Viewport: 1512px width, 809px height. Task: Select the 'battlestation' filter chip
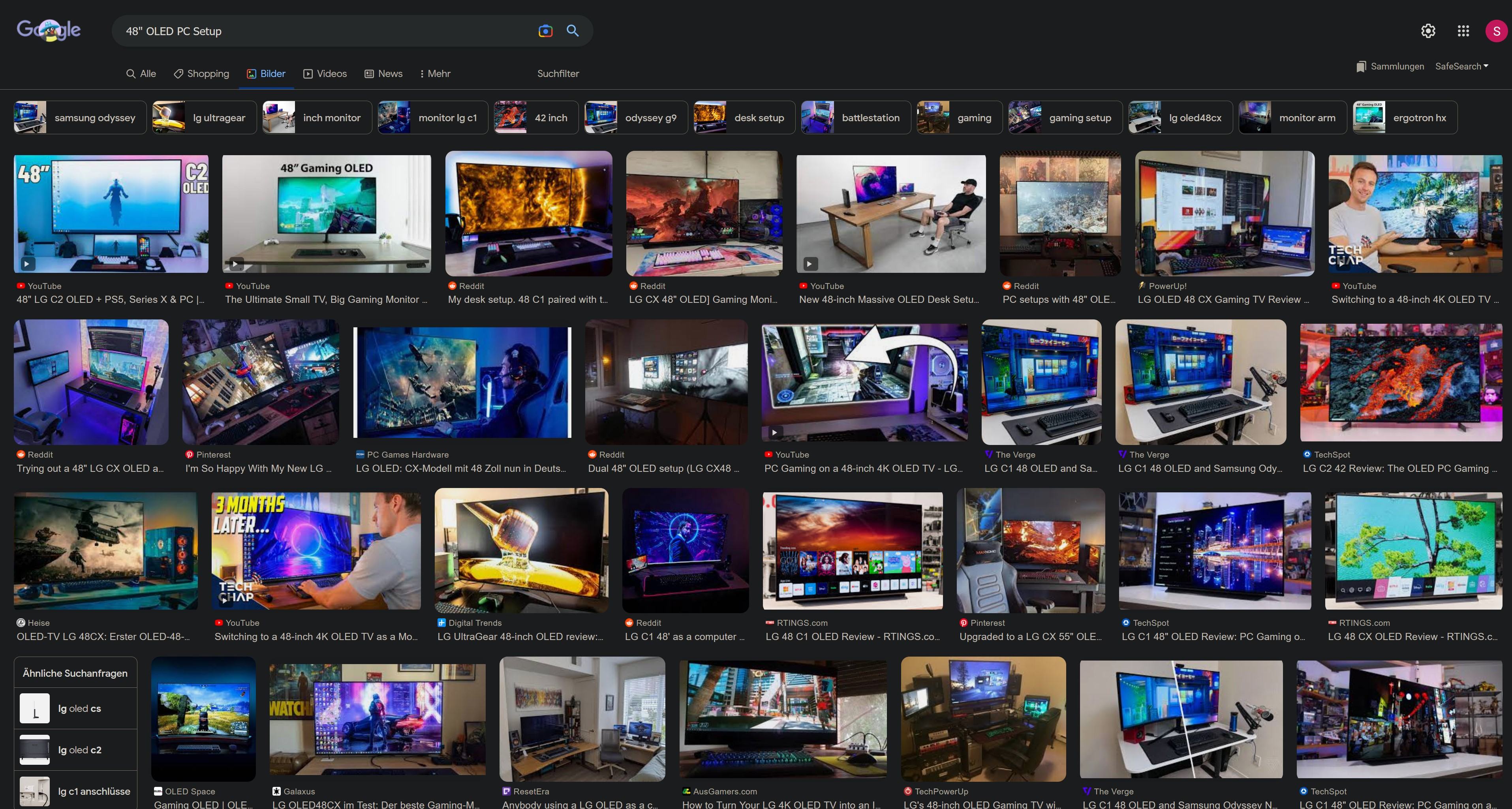pos(856,117)
